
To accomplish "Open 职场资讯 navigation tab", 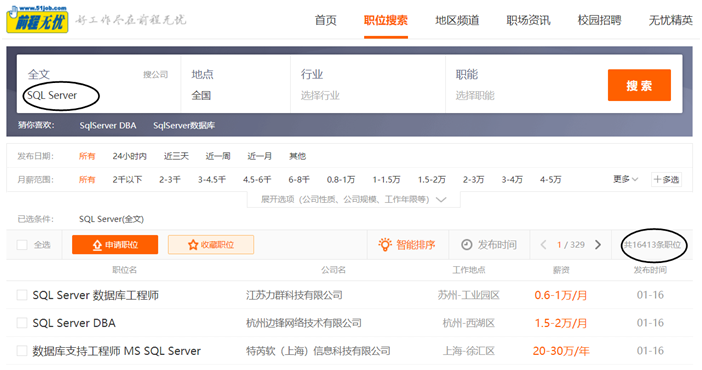I will tap(528, 20).
